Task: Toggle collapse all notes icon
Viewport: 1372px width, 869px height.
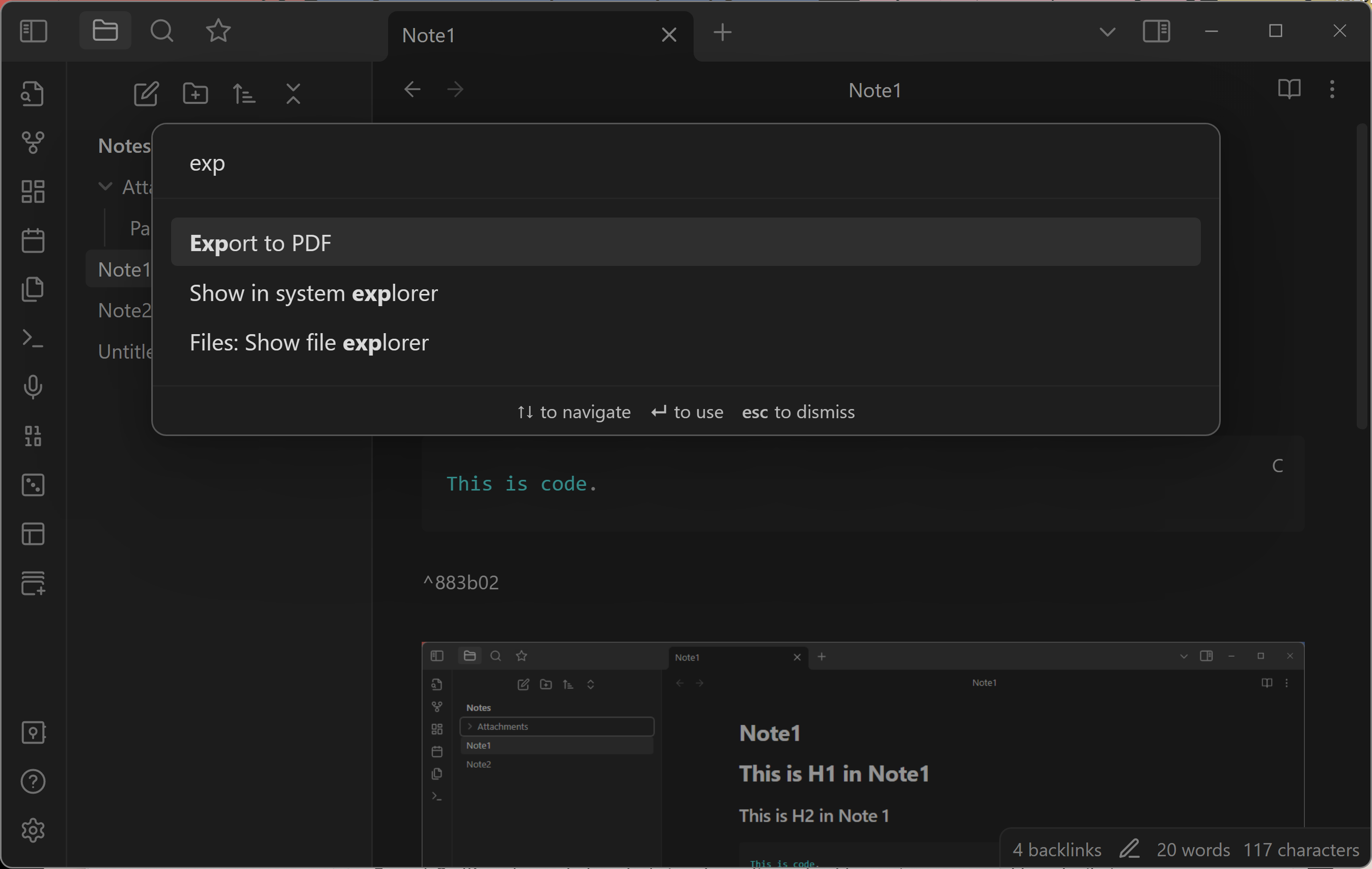Action: [292, 93]
